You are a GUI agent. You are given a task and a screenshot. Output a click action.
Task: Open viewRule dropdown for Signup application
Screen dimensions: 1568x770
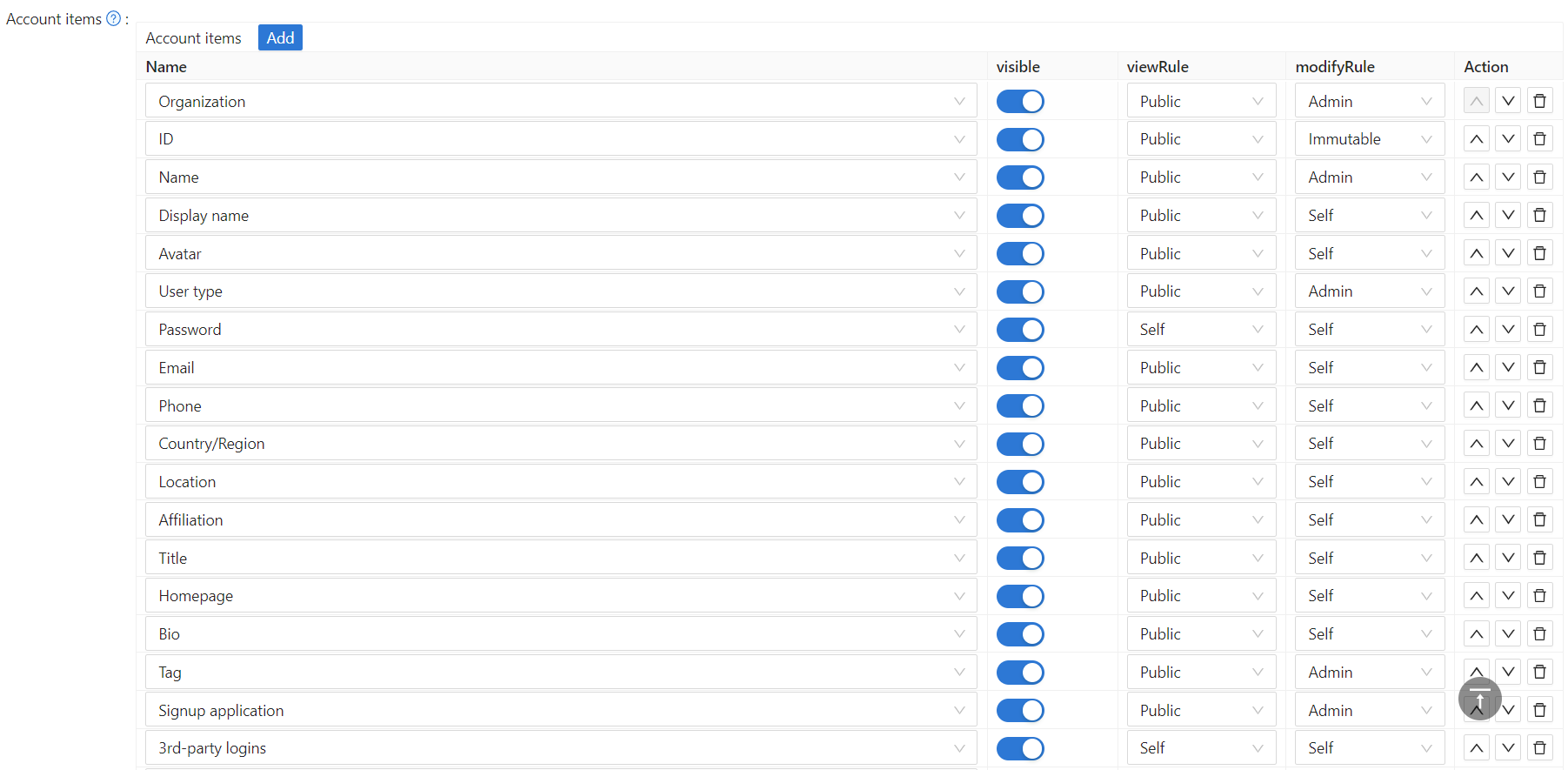(1200, 711)
